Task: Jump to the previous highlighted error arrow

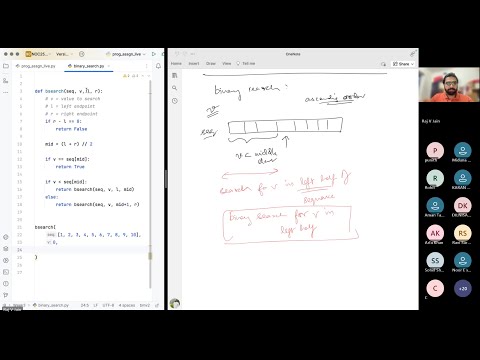Action: [143, 76]
